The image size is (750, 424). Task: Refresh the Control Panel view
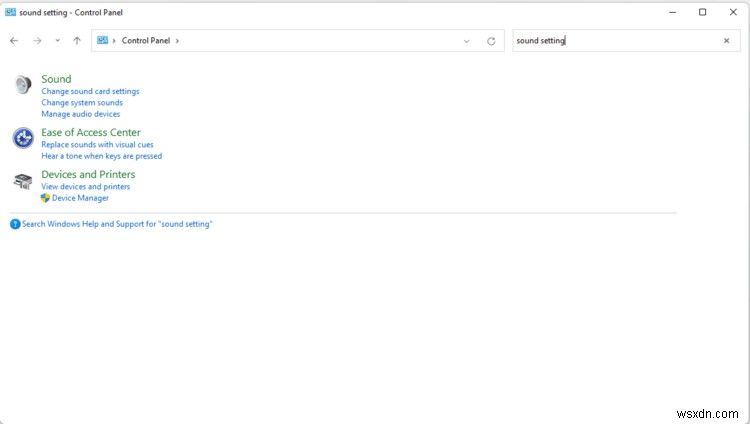(491, 41)
